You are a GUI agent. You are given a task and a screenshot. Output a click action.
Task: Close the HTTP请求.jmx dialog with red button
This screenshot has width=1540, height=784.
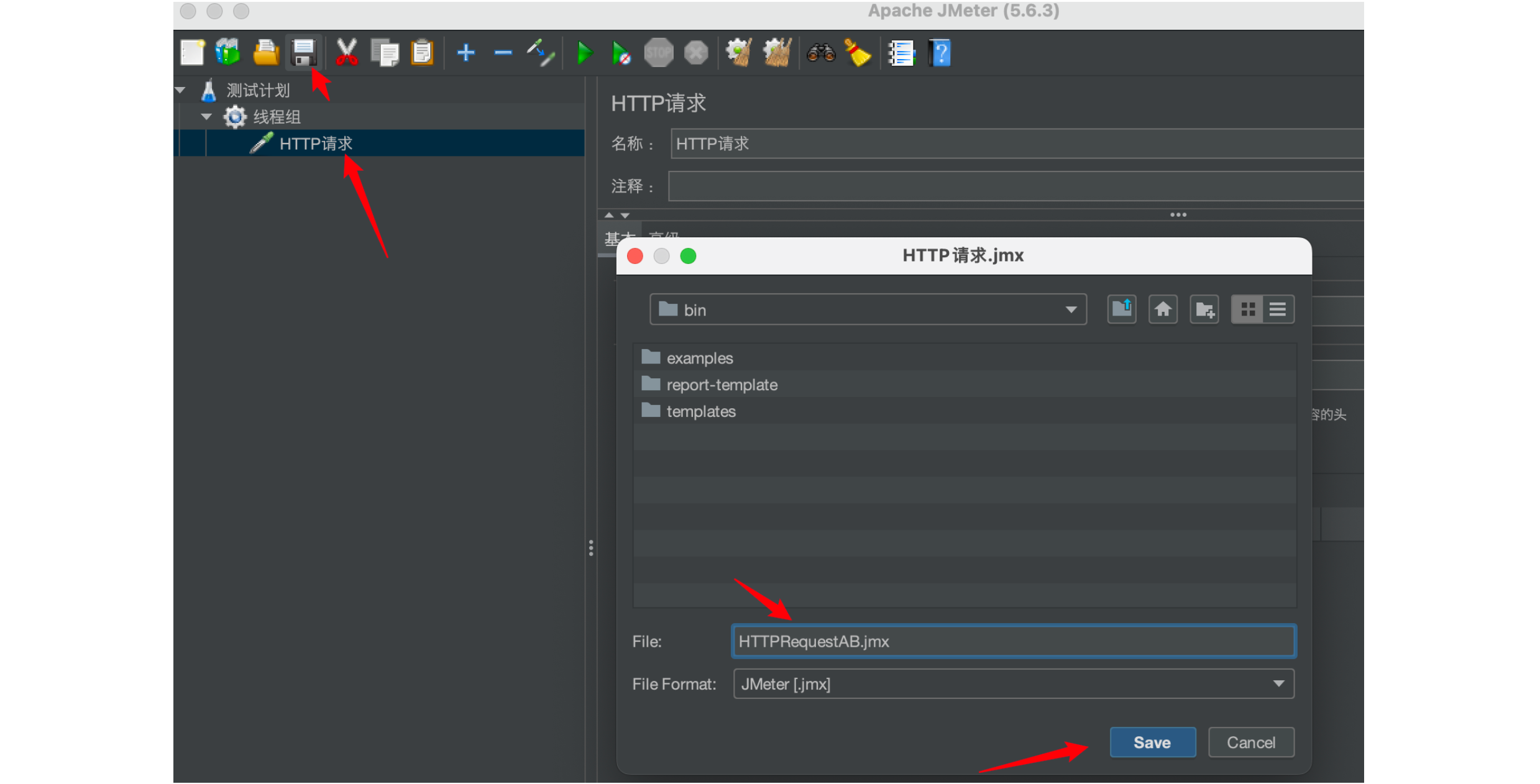pos(635,256)
